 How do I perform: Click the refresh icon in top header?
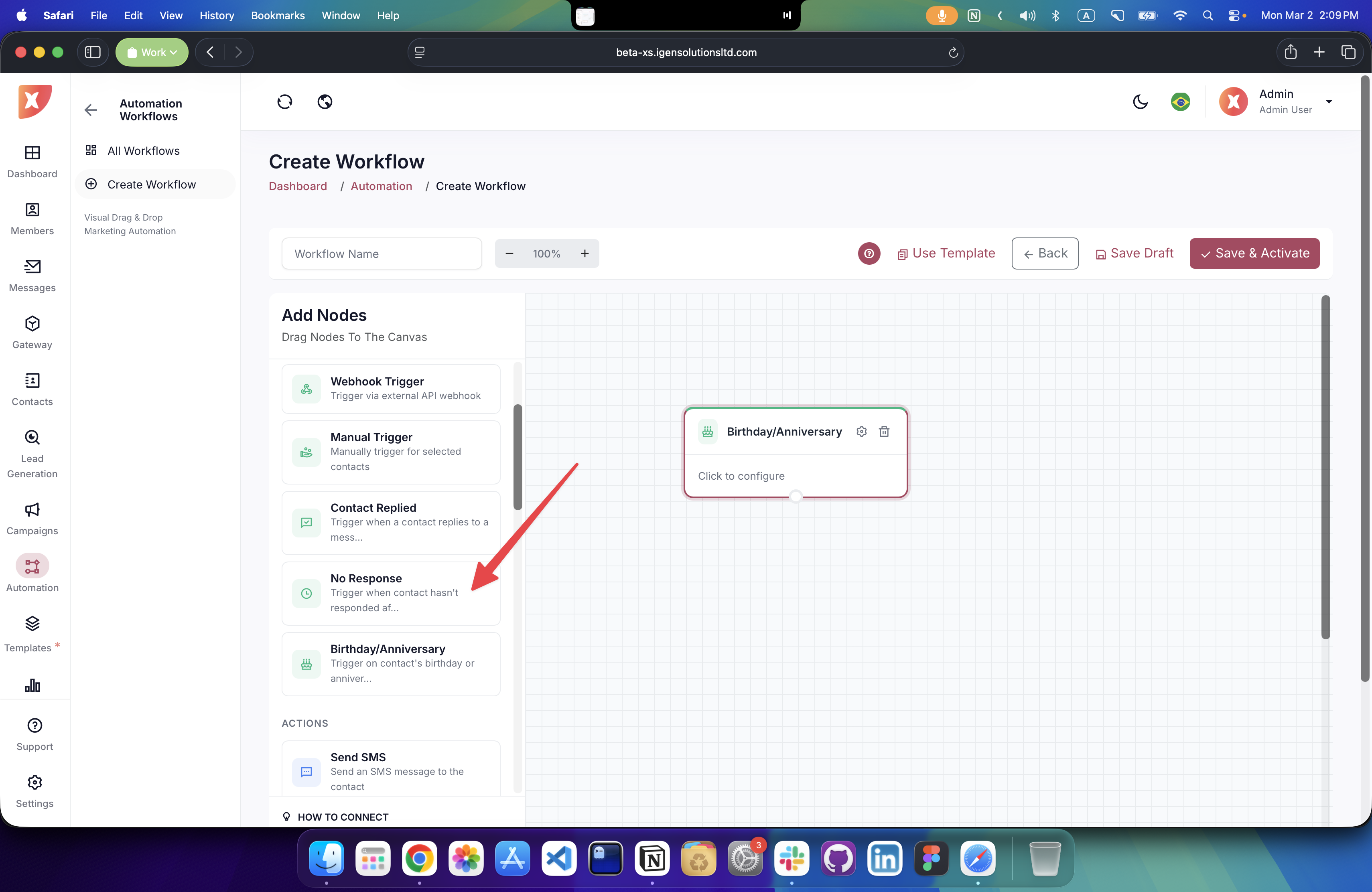coord(285,102)
